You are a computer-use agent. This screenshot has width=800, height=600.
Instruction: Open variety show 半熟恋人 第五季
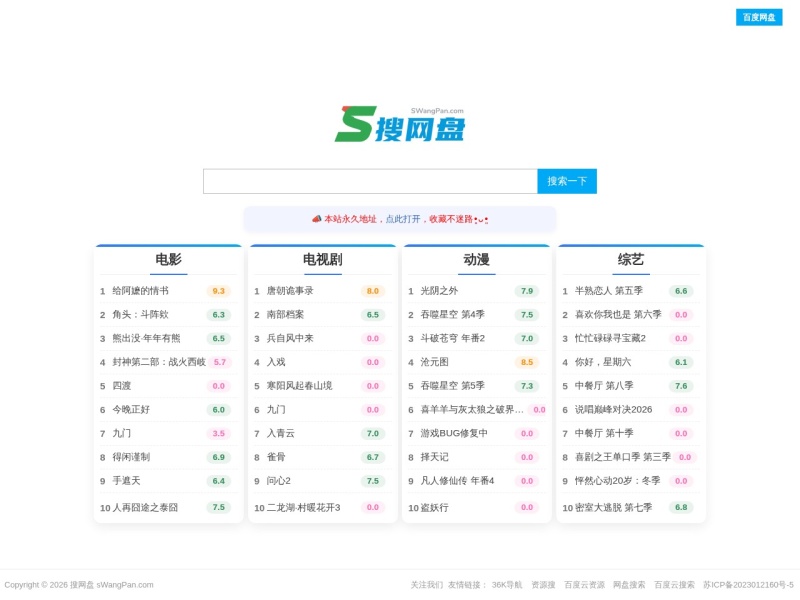coord(609,291)
